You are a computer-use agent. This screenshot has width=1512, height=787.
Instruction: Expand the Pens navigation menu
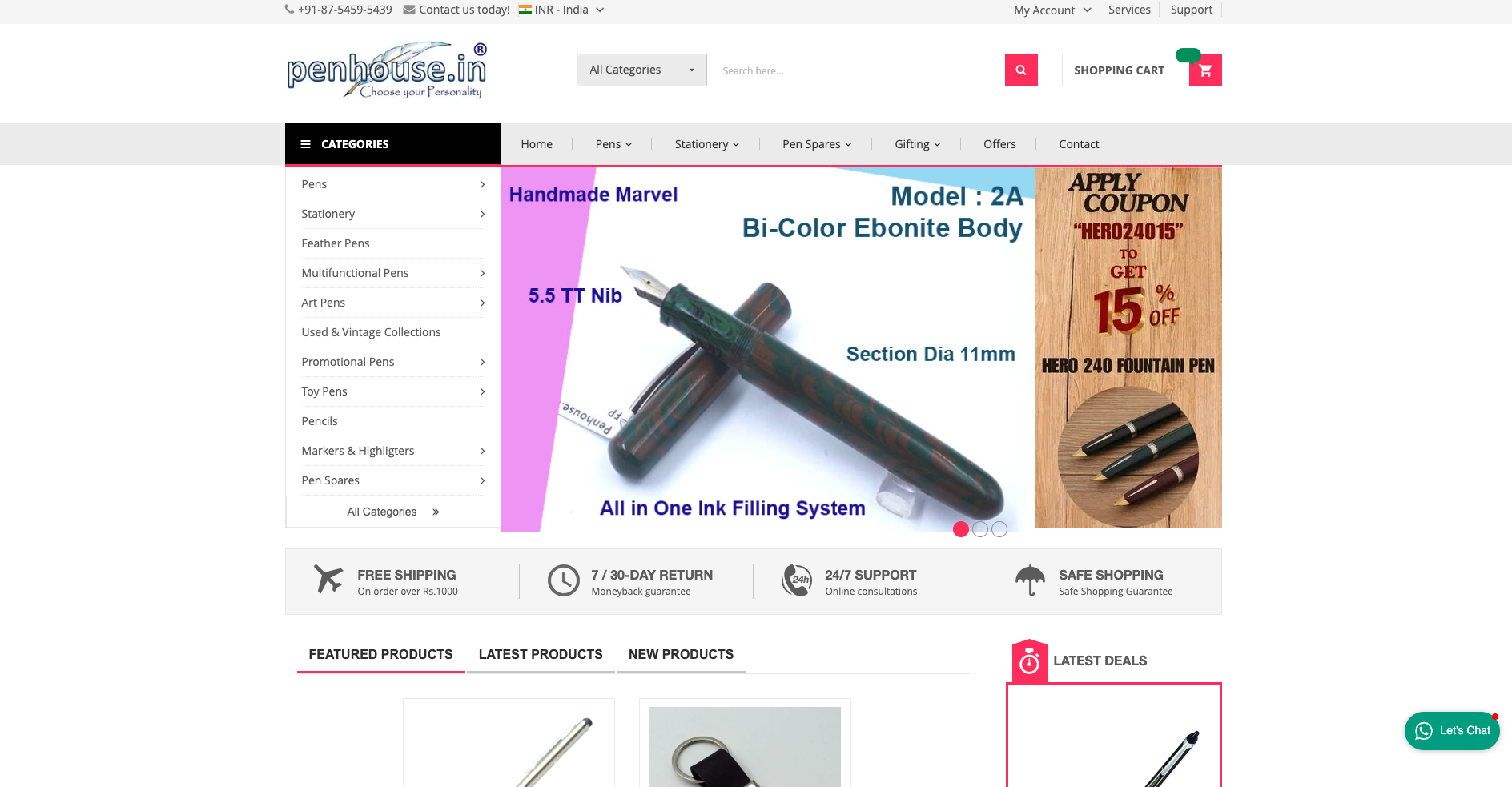614,144
